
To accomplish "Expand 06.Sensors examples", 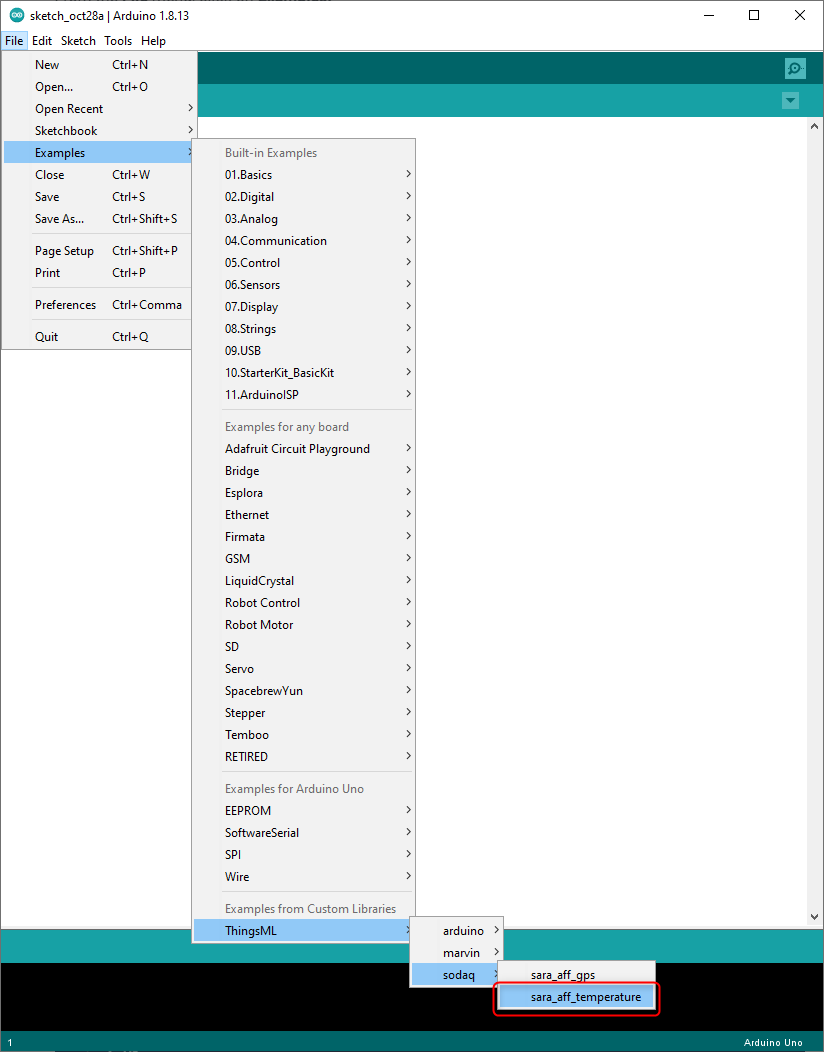I will click(303, 285).
